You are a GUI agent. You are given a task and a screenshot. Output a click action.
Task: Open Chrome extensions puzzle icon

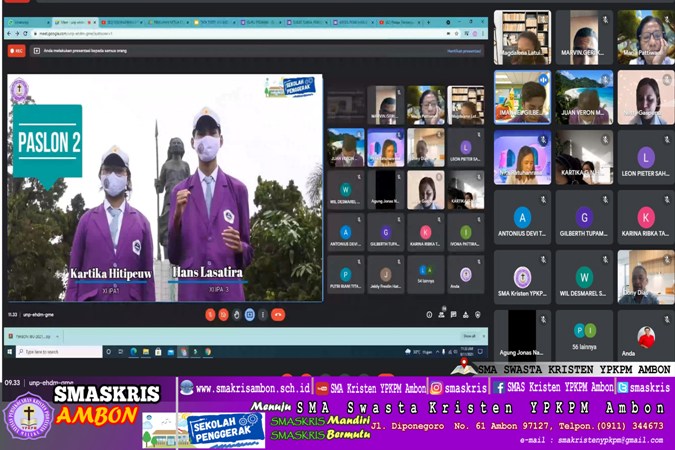tap(467, 33)
